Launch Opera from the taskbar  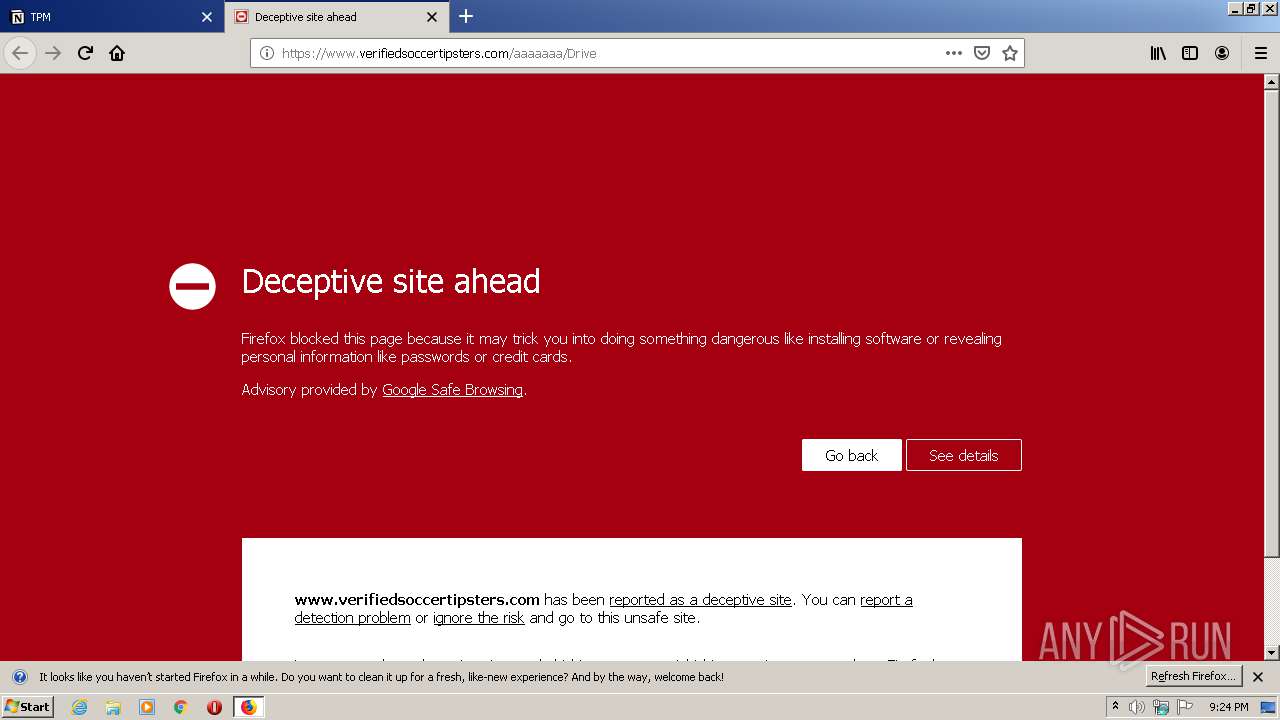click(x=214, y=707)
